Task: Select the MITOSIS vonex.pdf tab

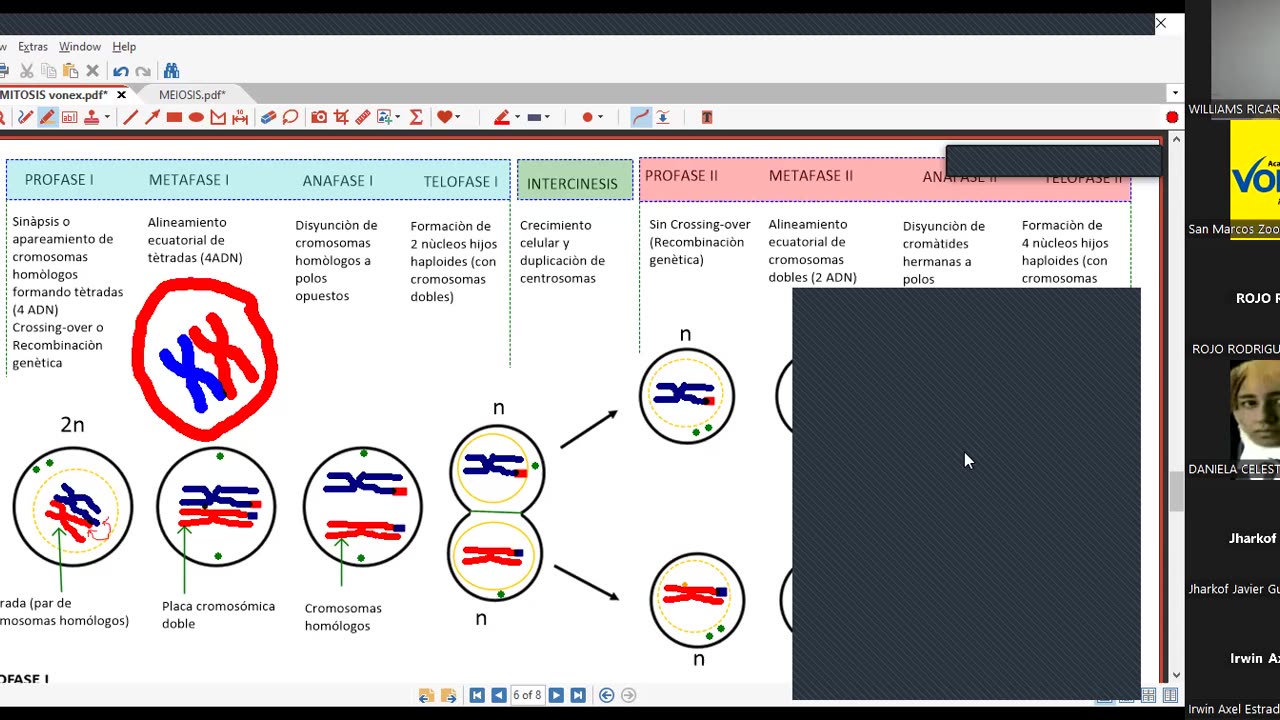Action: coord(54,95)
